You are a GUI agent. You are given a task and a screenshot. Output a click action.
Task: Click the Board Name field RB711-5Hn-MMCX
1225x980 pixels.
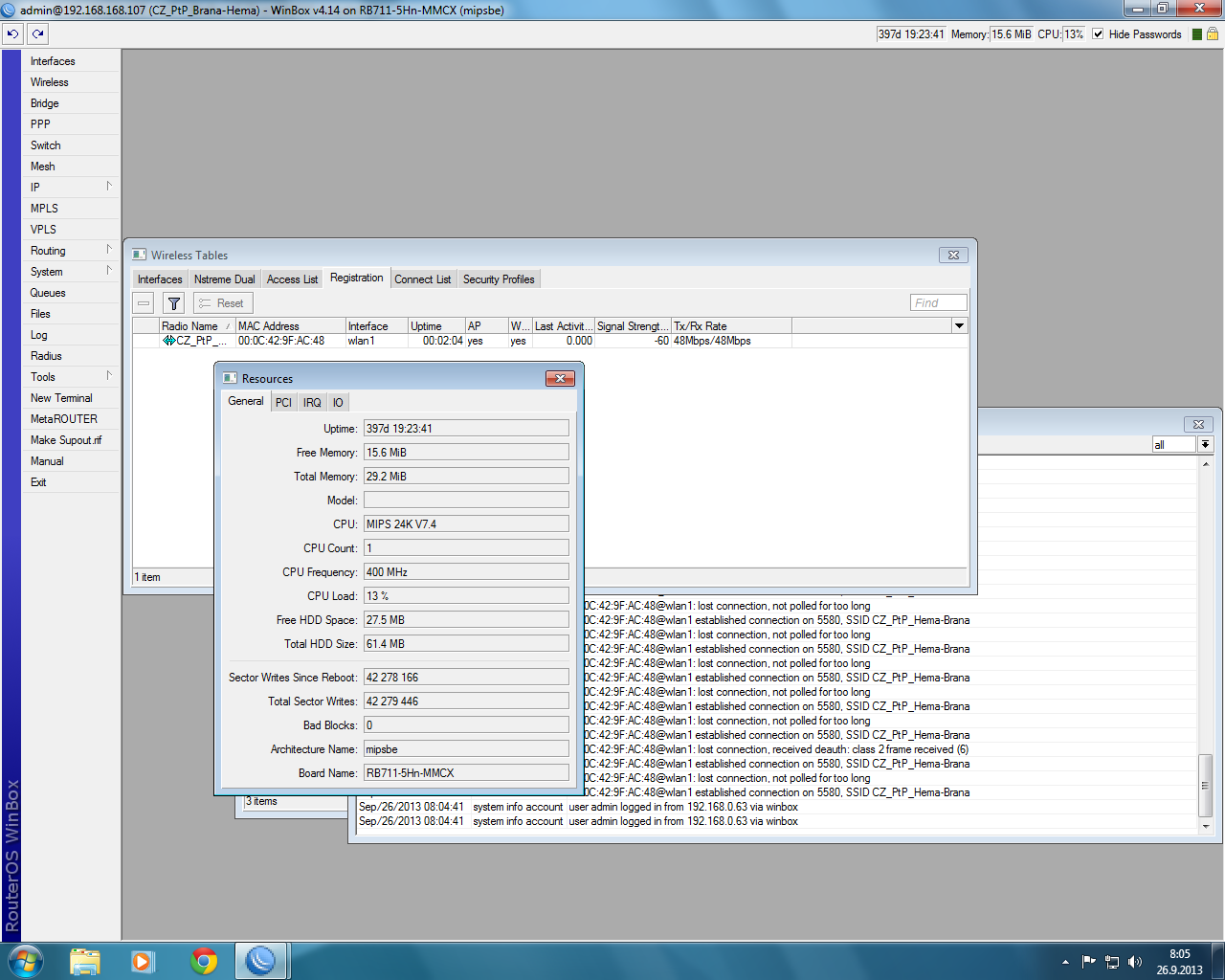[466, 773]
